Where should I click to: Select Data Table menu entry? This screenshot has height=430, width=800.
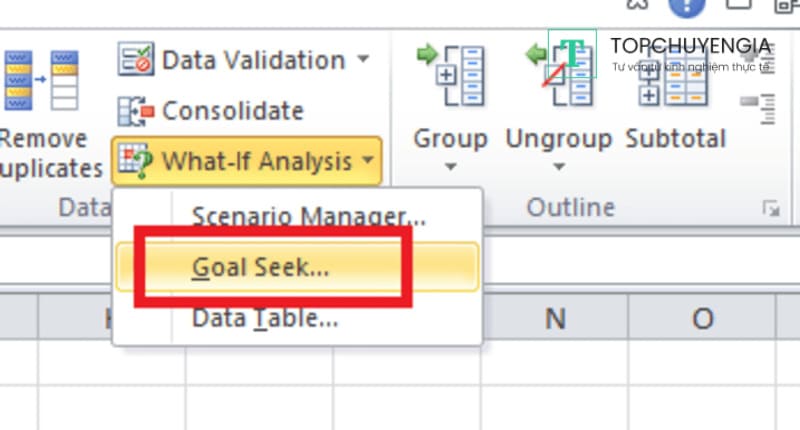pos(265,319)
